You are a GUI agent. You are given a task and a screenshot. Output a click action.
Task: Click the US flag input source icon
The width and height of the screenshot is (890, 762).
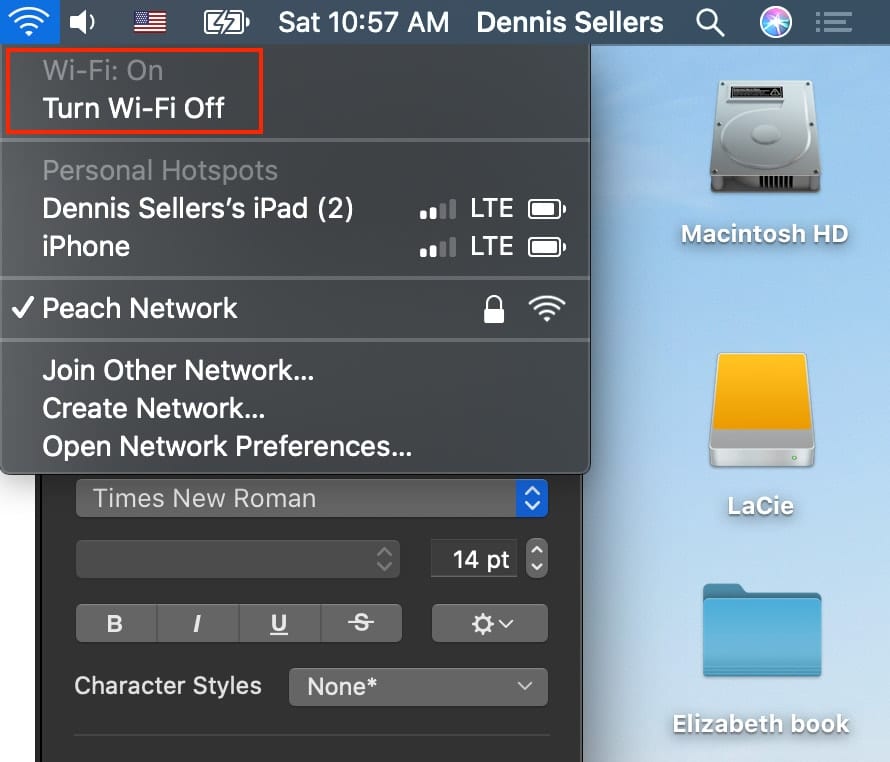click(150, 21)
